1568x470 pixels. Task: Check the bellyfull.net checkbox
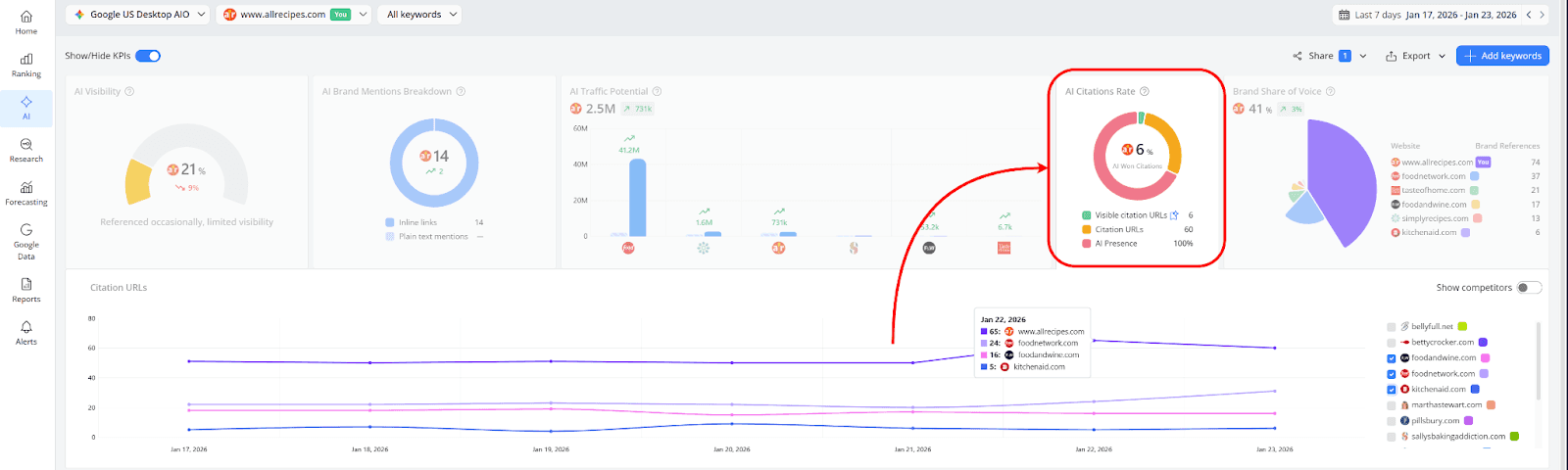1392,327
